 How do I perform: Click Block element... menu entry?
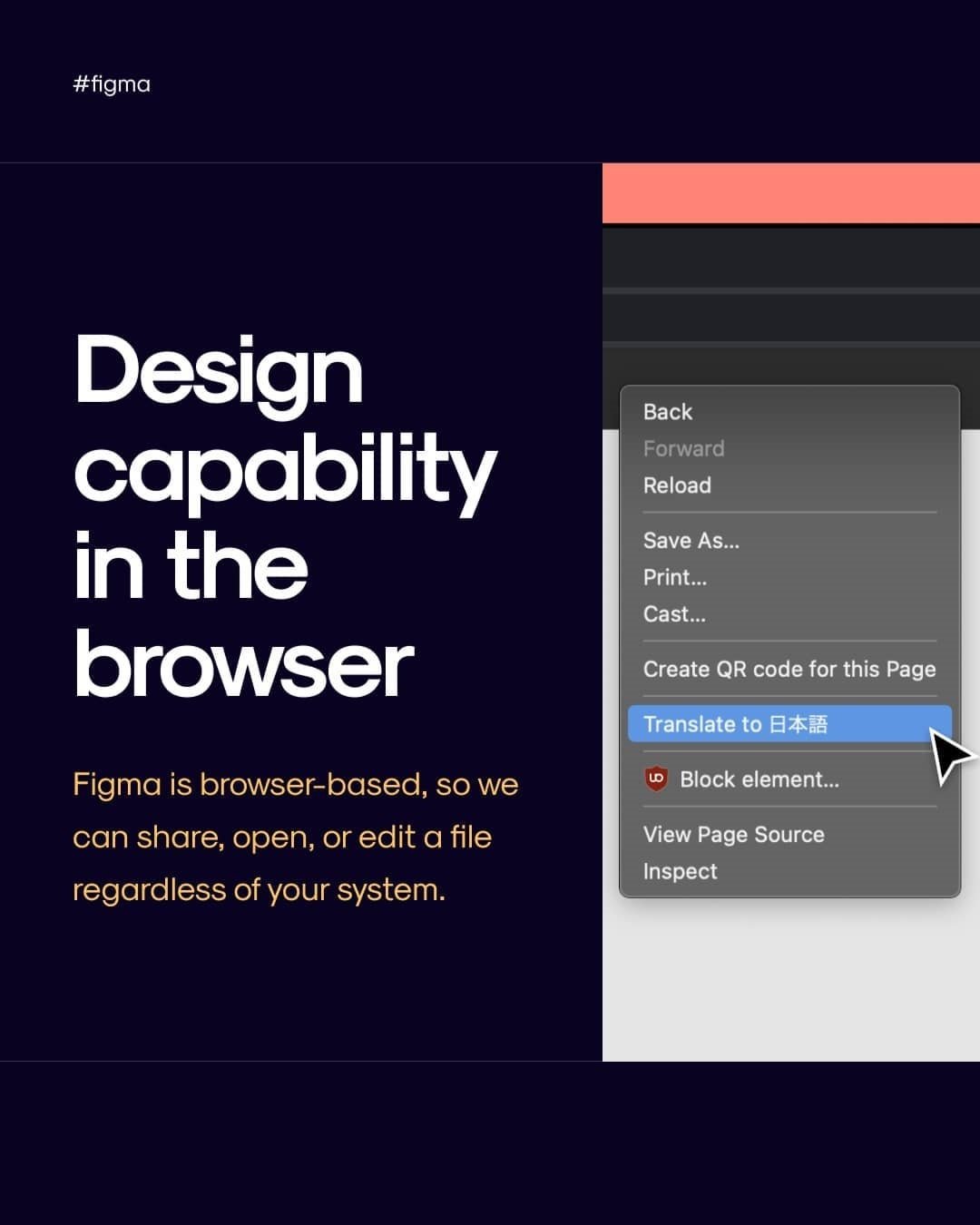pyautogui.click(x=789, y=779)
